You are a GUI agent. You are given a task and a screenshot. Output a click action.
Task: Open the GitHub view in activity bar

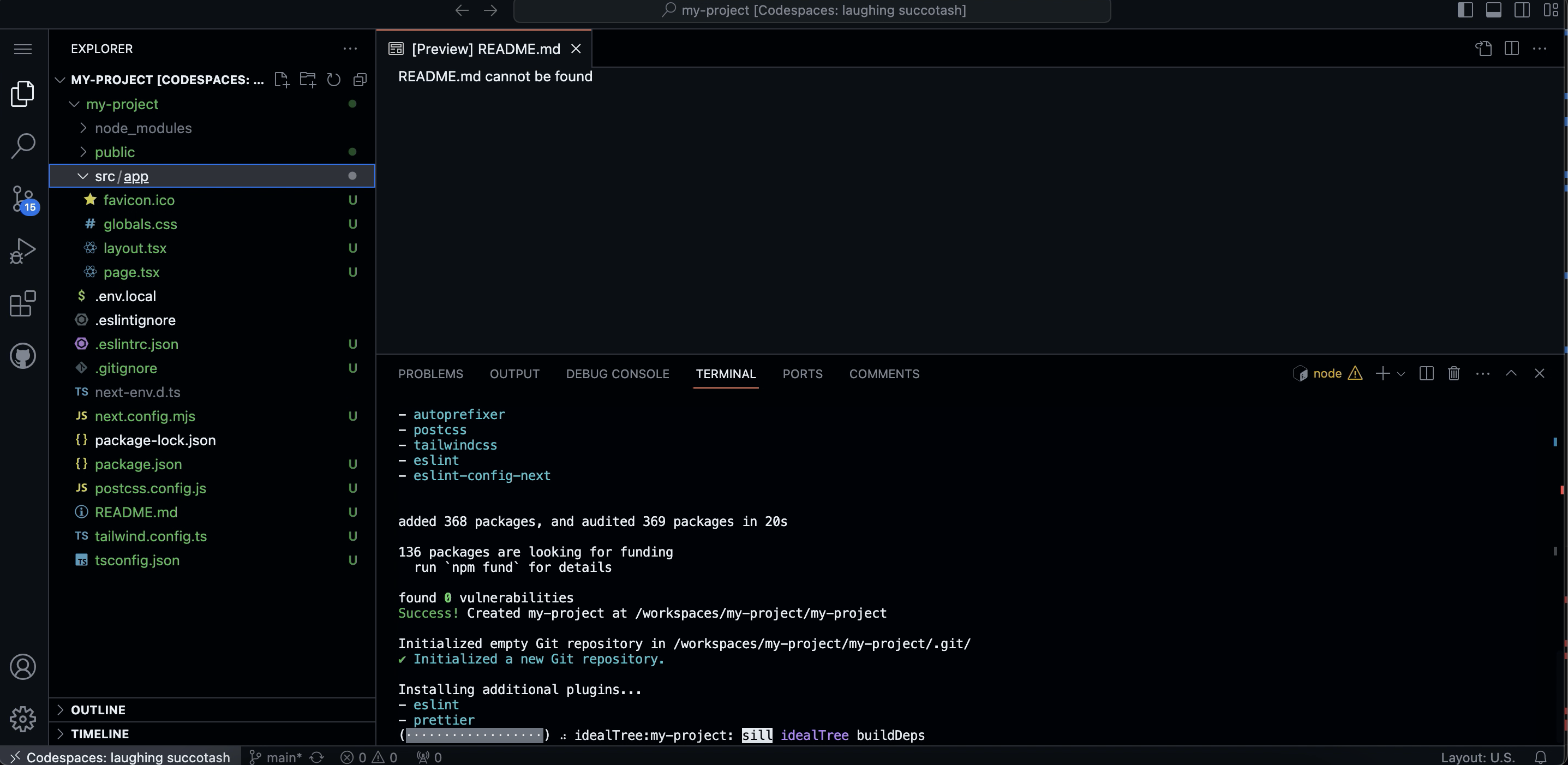point(23,356)
